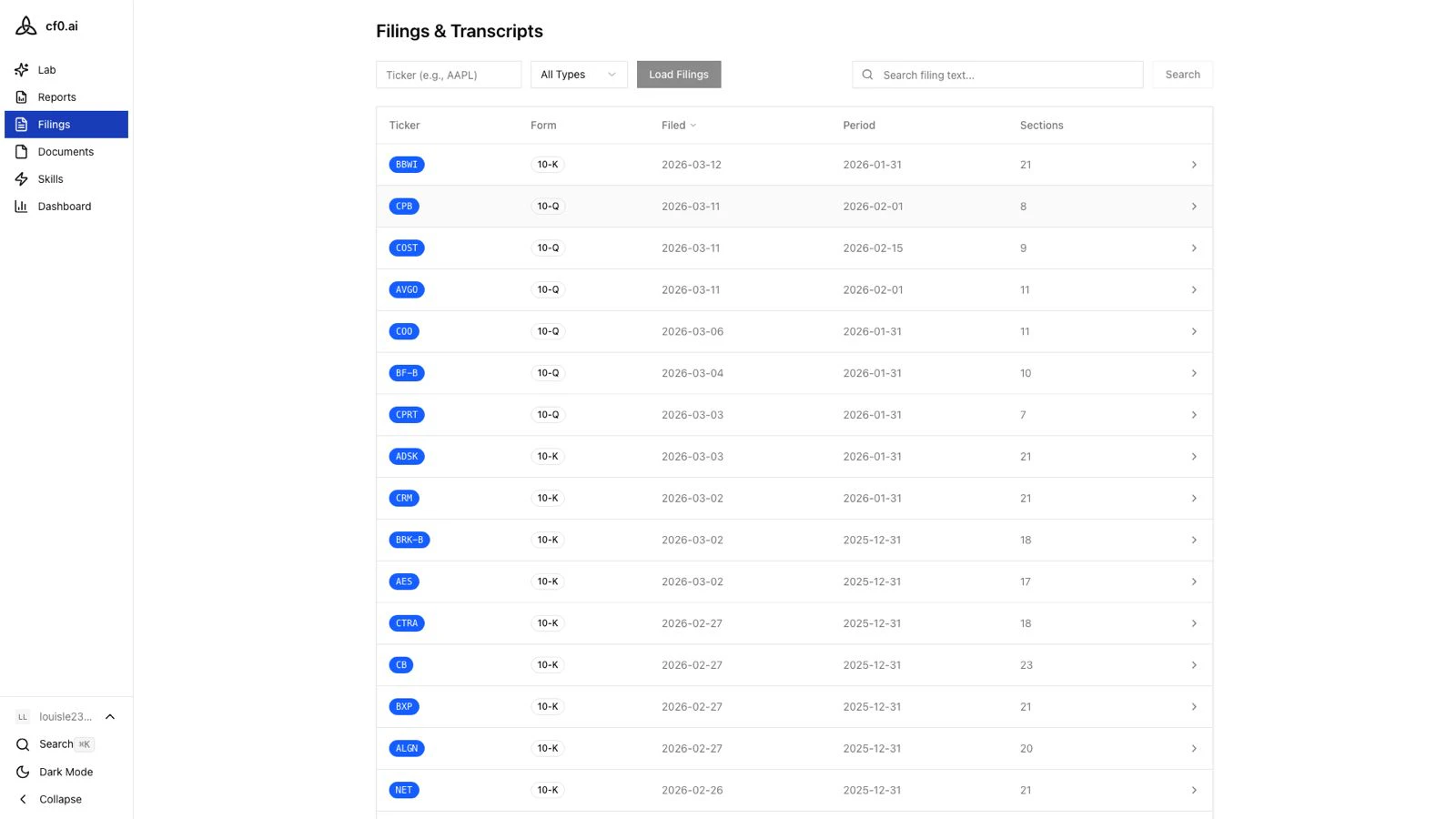Viewport: 1456px width, 819px height.
Task: Click the LL user avatar
Action: click(23, 717)
